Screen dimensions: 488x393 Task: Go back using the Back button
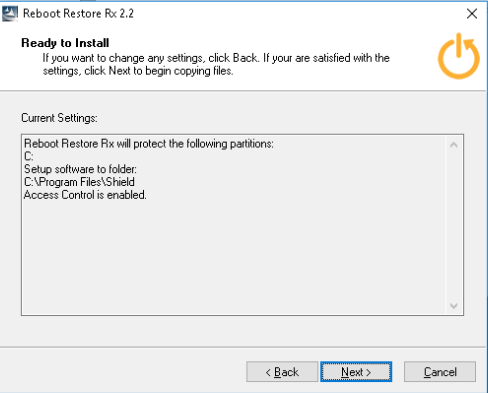pos(282,372)
